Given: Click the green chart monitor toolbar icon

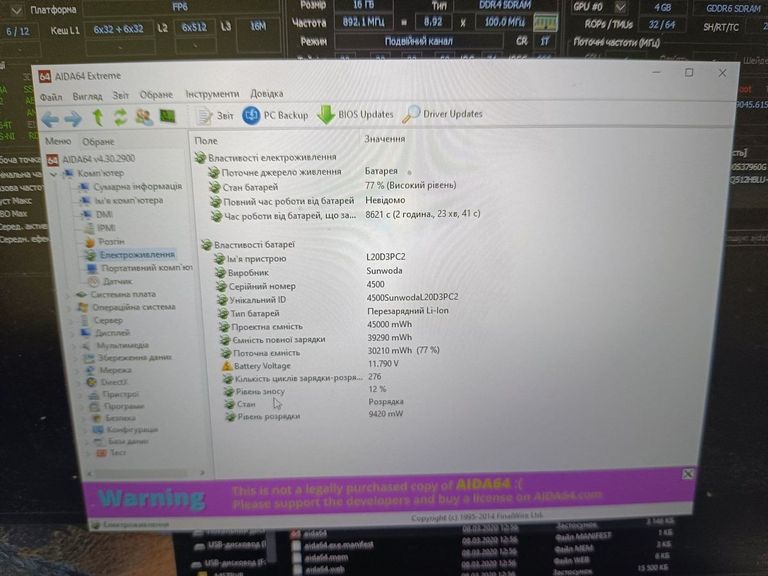Looking at the screenshot, I should [168, 116].
